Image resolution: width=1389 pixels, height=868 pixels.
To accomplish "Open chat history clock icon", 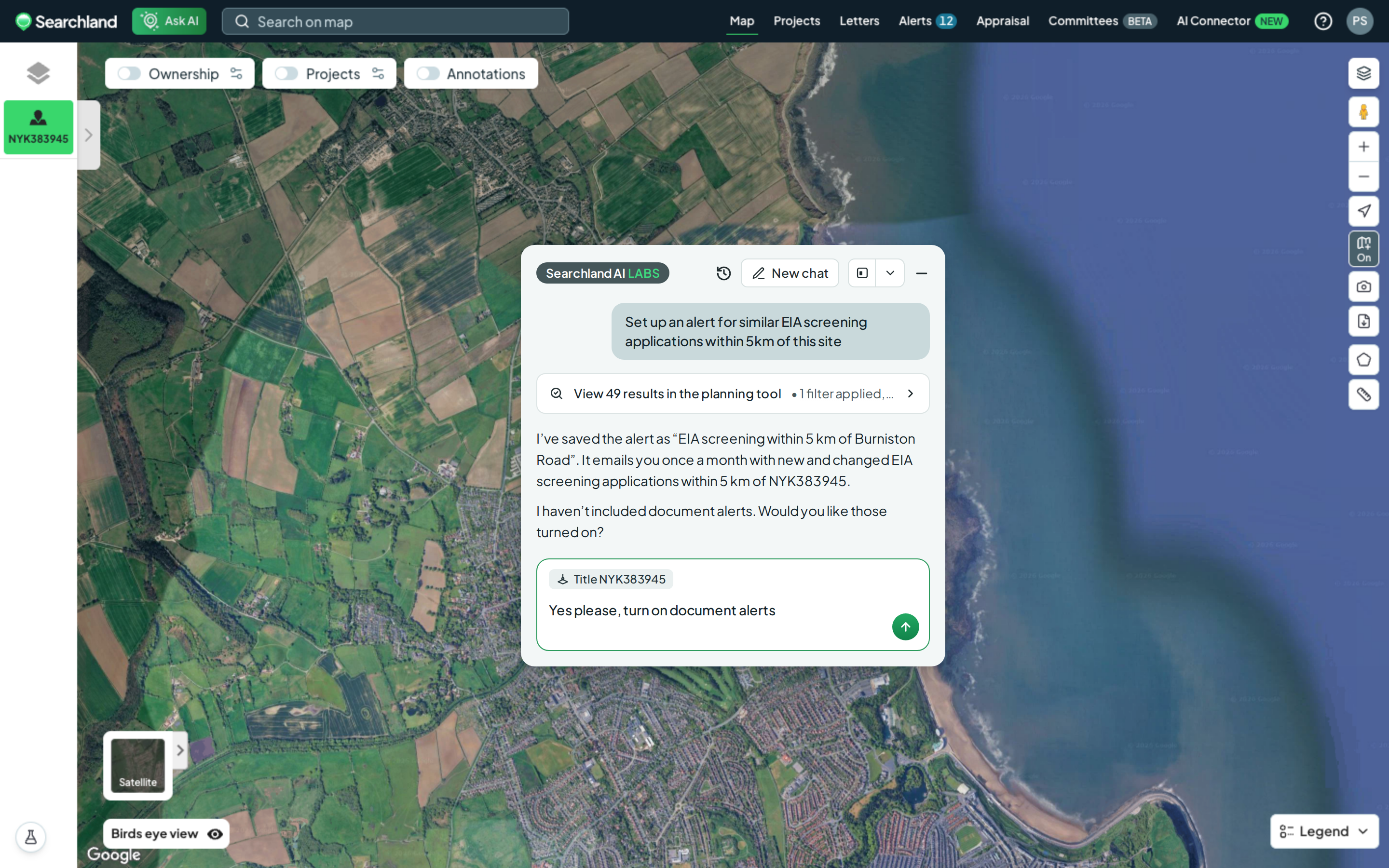I will tap(724, 273).
